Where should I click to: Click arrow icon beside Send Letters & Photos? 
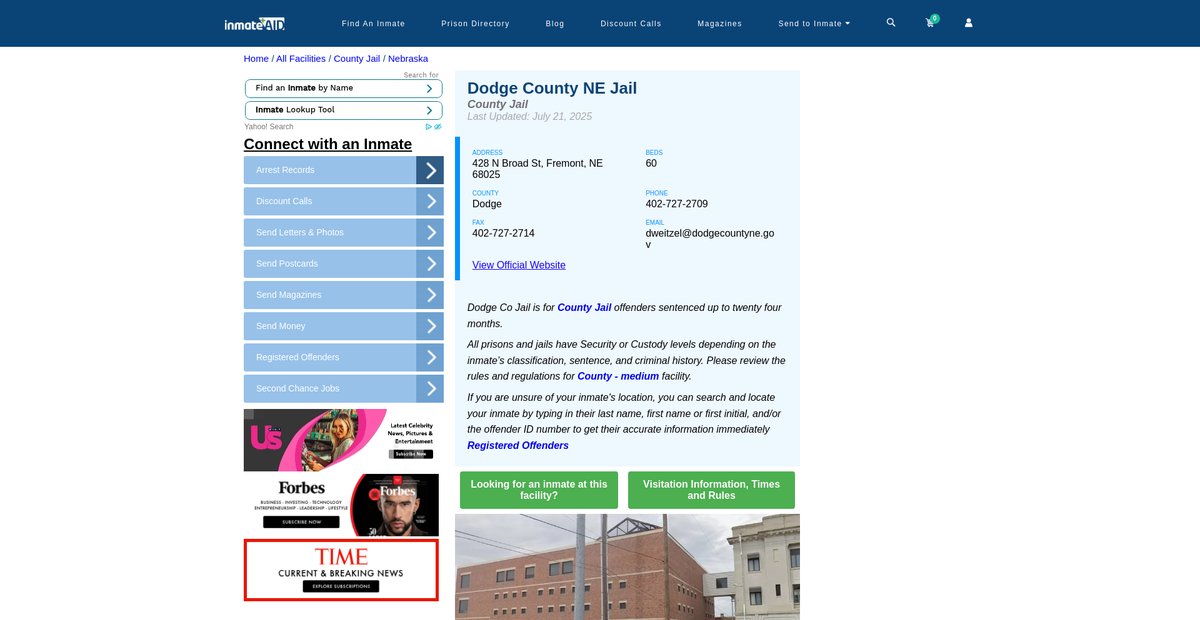click(430, 232)
